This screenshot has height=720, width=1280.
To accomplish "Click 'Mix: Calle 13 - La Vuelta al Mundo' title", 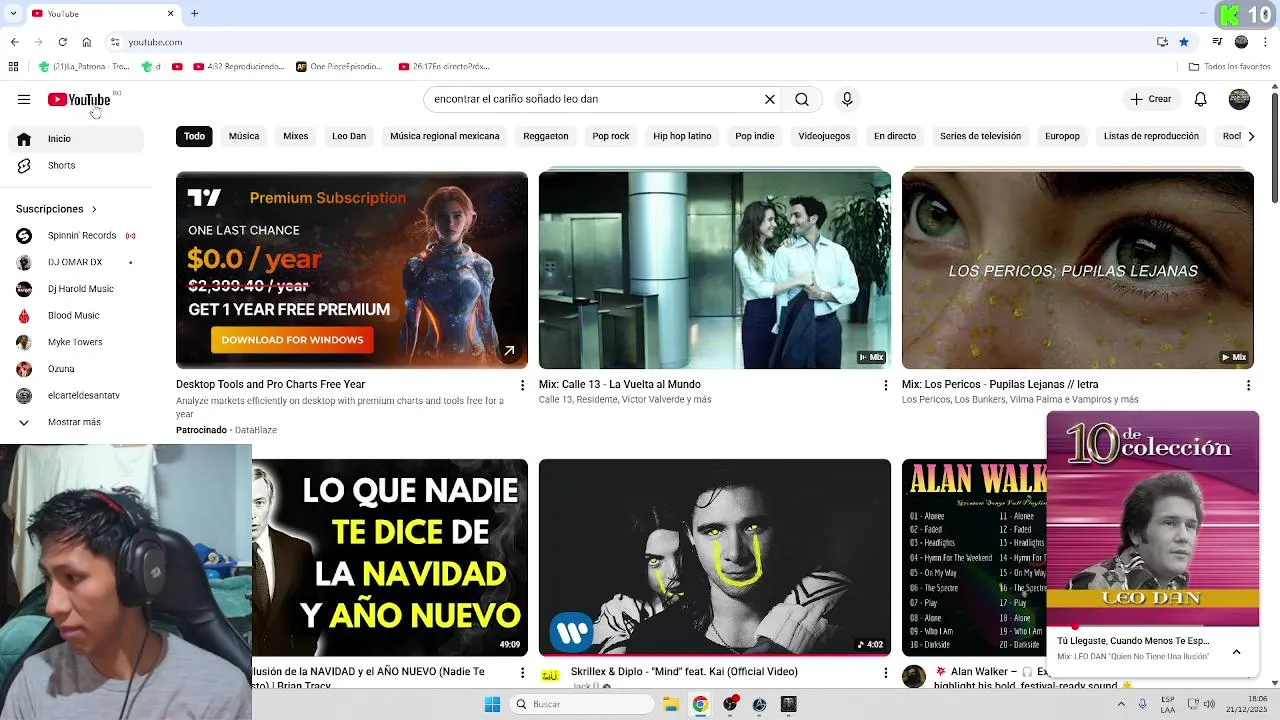I will point(620,384).
